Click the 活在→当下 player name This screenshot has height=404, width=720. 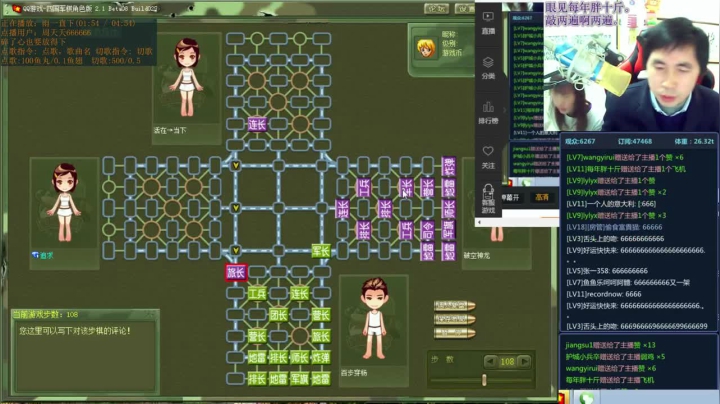pyautogui.click(x=170, y=130)
